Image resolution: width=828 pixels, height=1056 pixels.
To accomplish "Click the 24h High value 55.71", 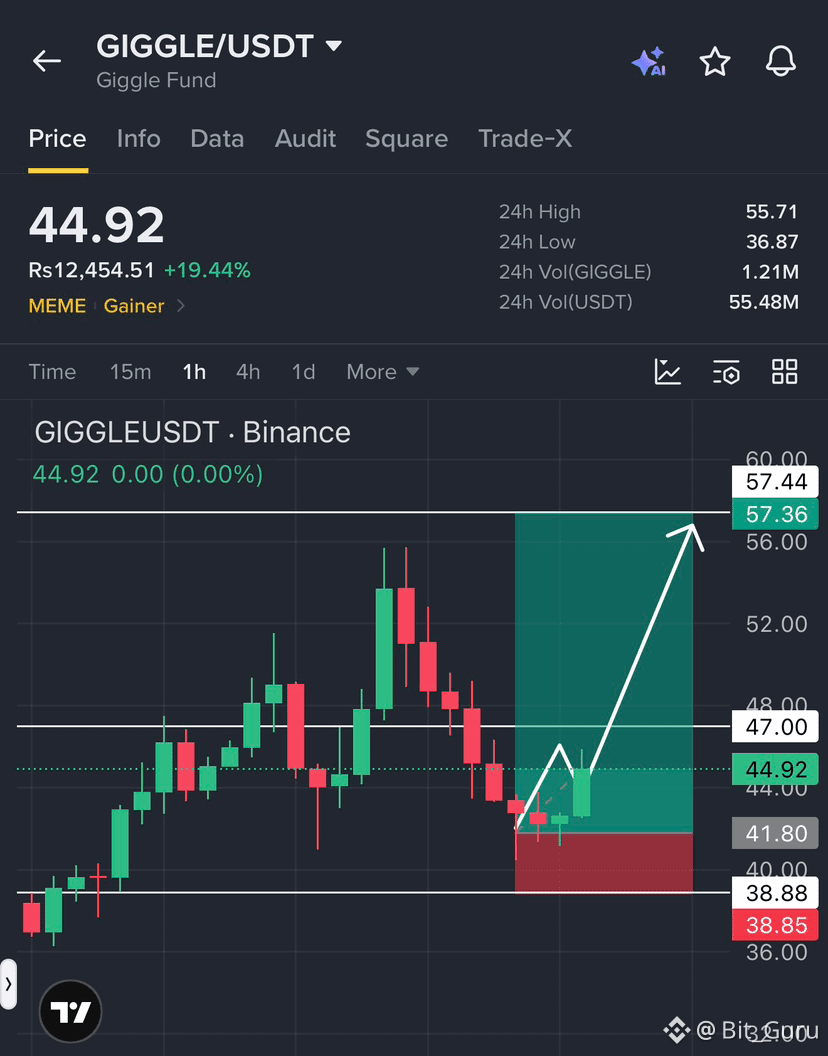I will coord(771,211).
